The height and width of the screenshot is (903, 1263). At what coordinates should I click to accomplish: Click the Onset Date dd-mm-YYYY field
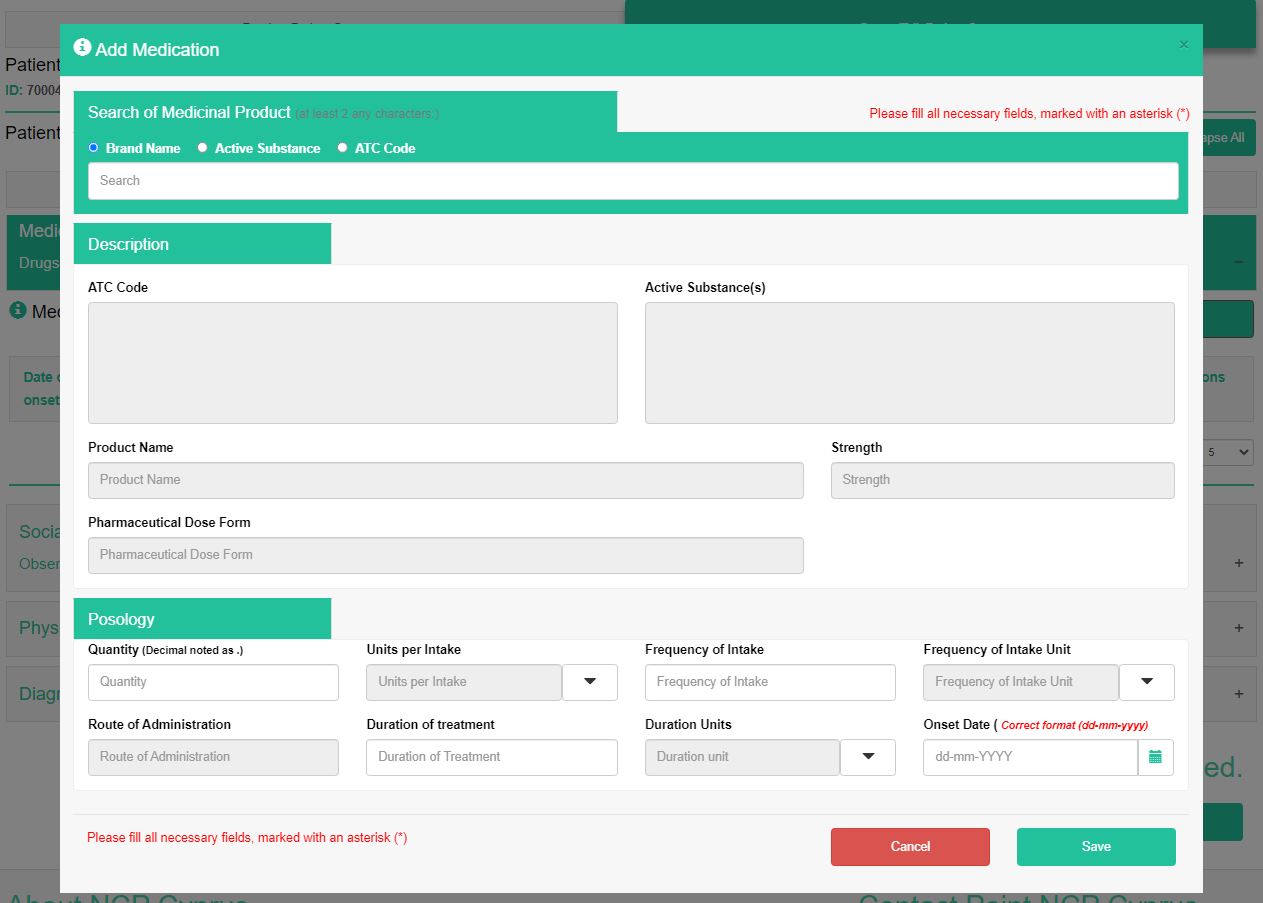[1030, 757]
